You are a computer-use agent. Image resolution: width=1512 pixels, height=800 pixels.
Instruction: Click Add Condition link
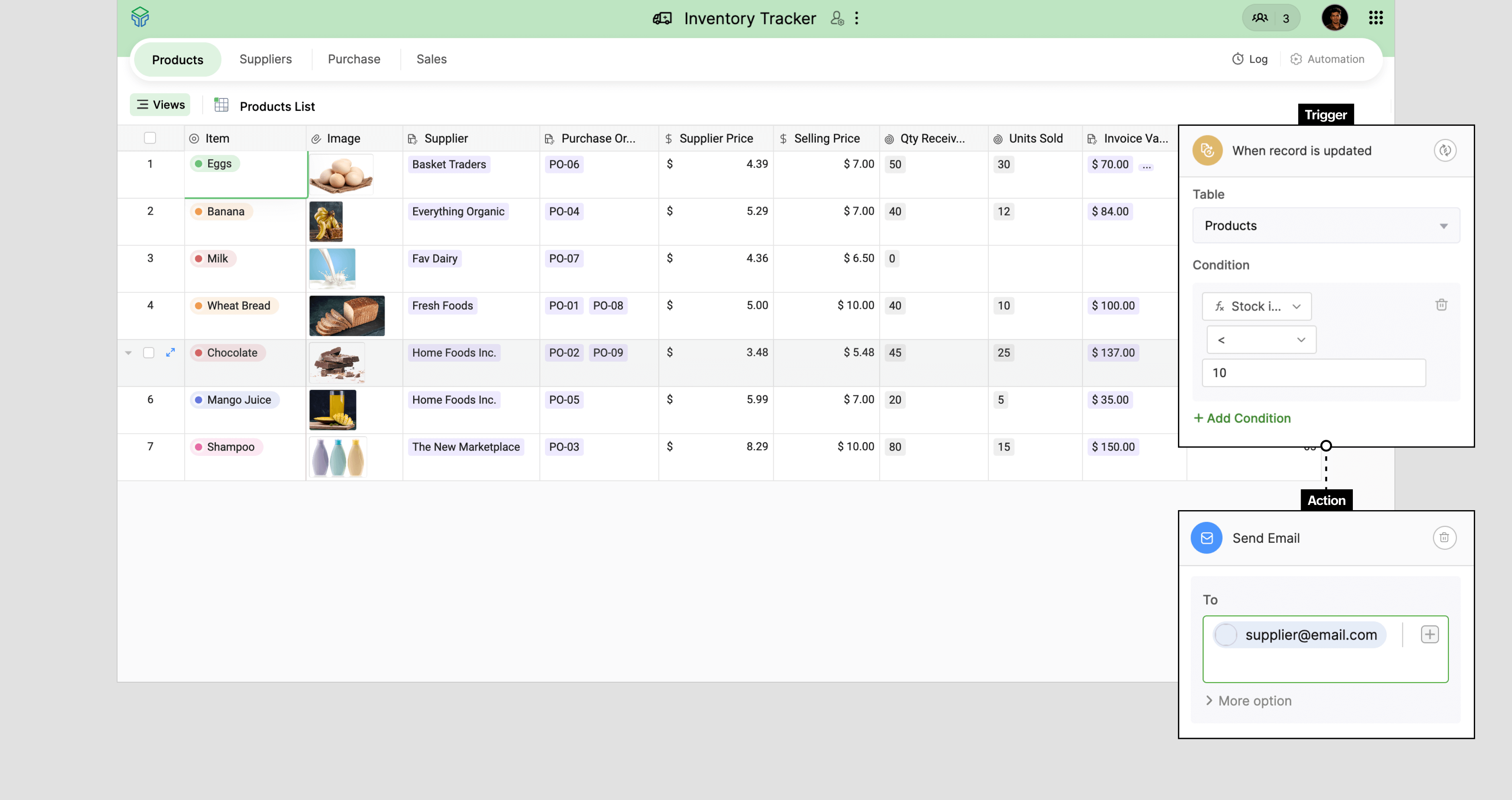tap(1242, 418)
